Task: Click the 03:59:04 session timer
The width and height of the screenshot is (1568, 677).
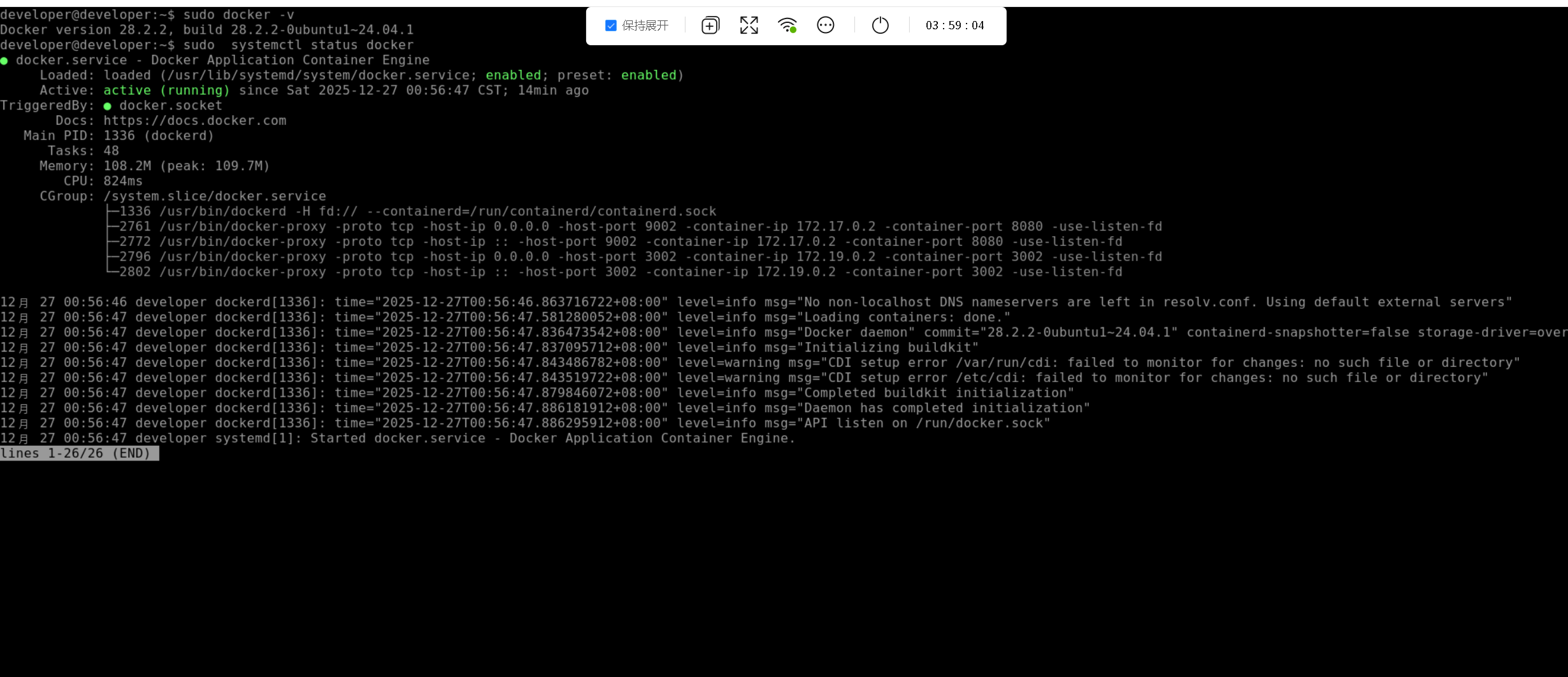Action: [954, 25]
